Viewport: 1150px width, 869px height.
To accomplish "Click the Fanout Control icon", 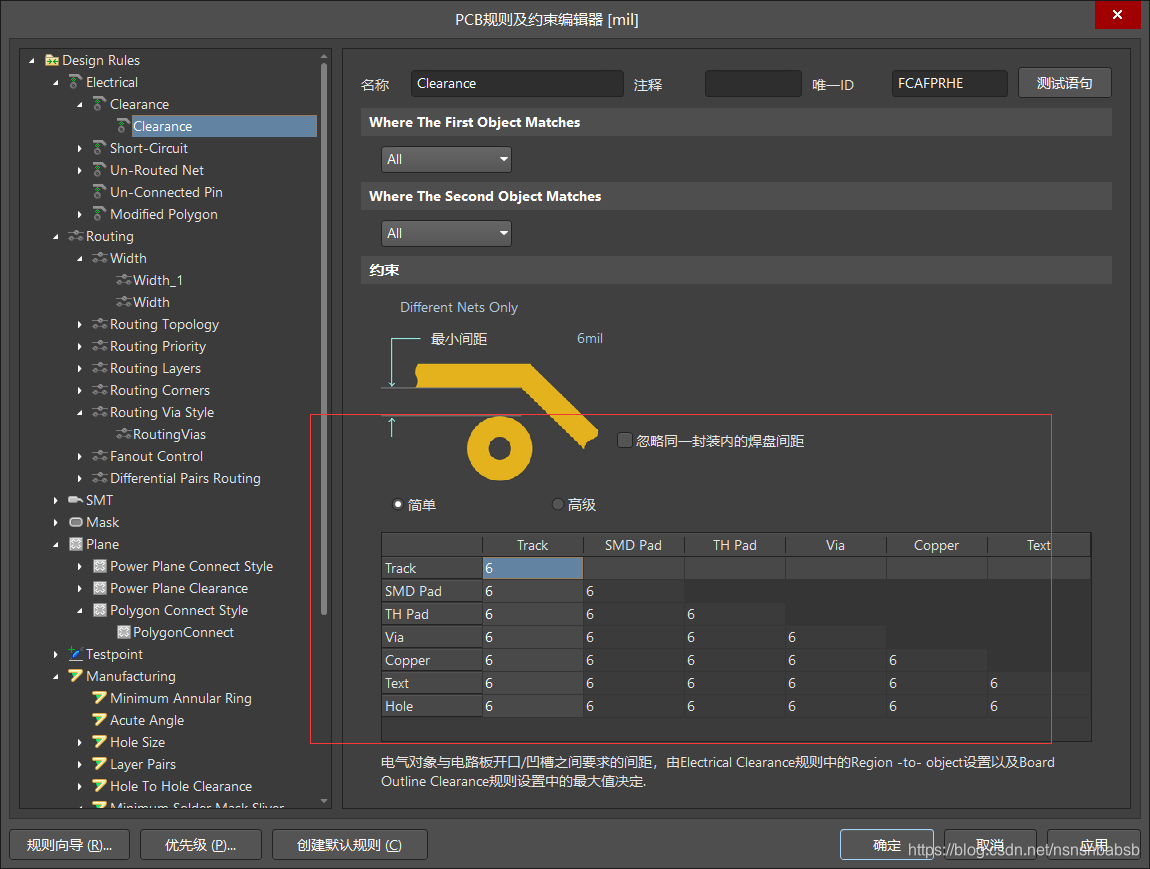I will (99, 456).
